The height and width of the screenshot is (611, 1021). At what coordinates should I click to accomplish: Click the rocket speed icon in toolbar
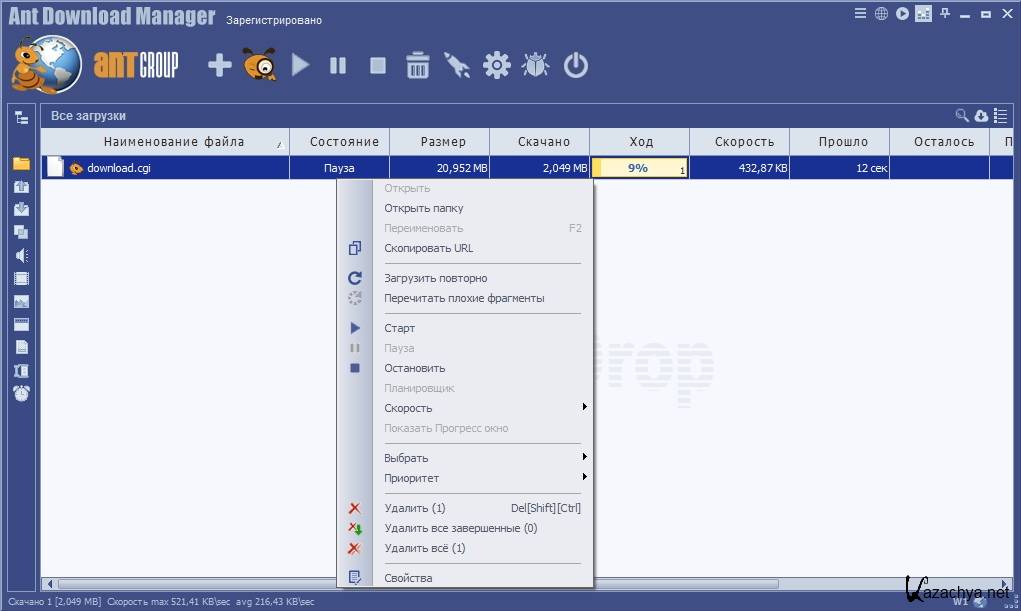[457, 66]
